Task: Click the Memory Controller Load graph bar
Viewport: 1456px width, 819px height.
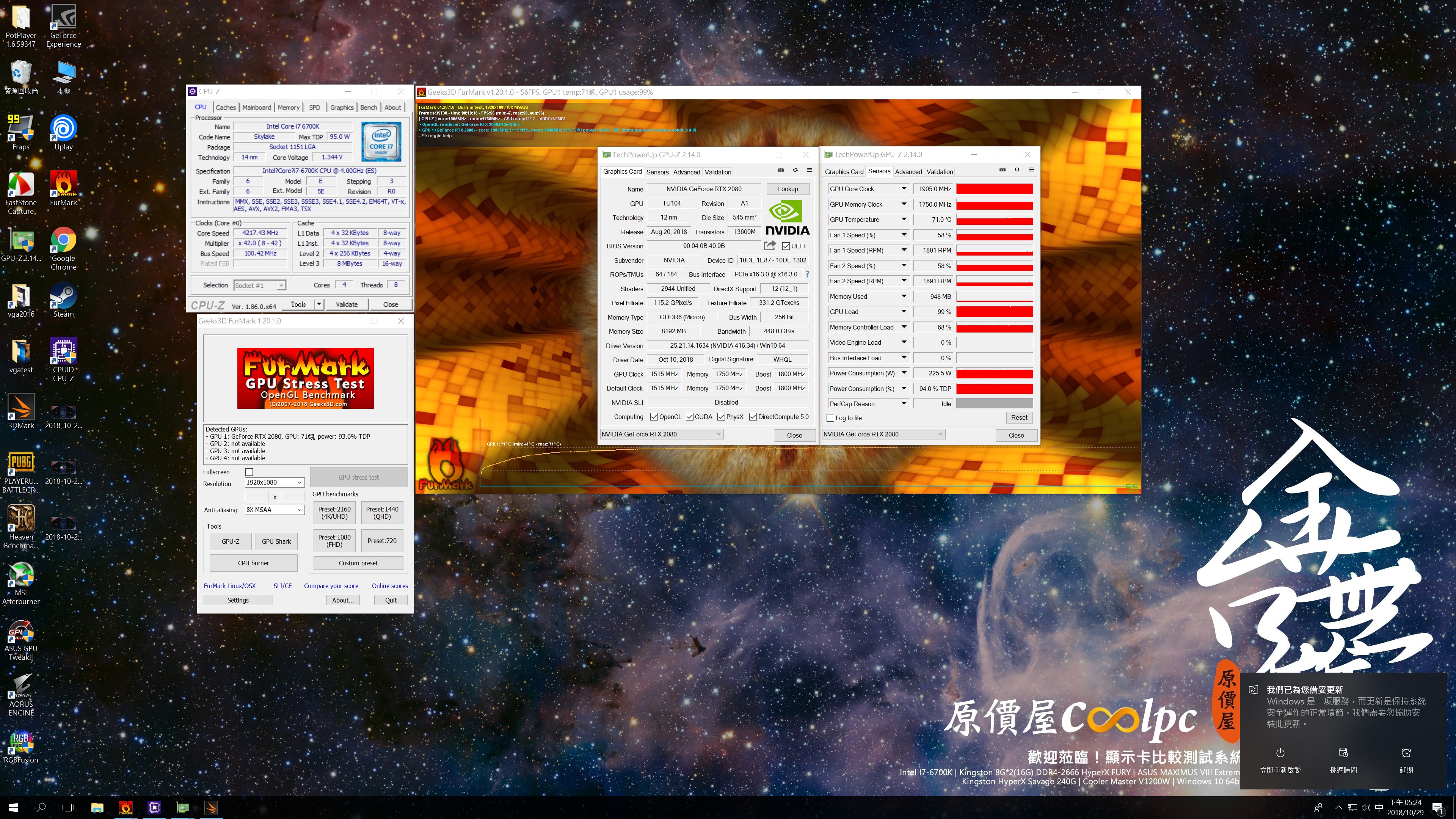Action: [x=994, y=328]
